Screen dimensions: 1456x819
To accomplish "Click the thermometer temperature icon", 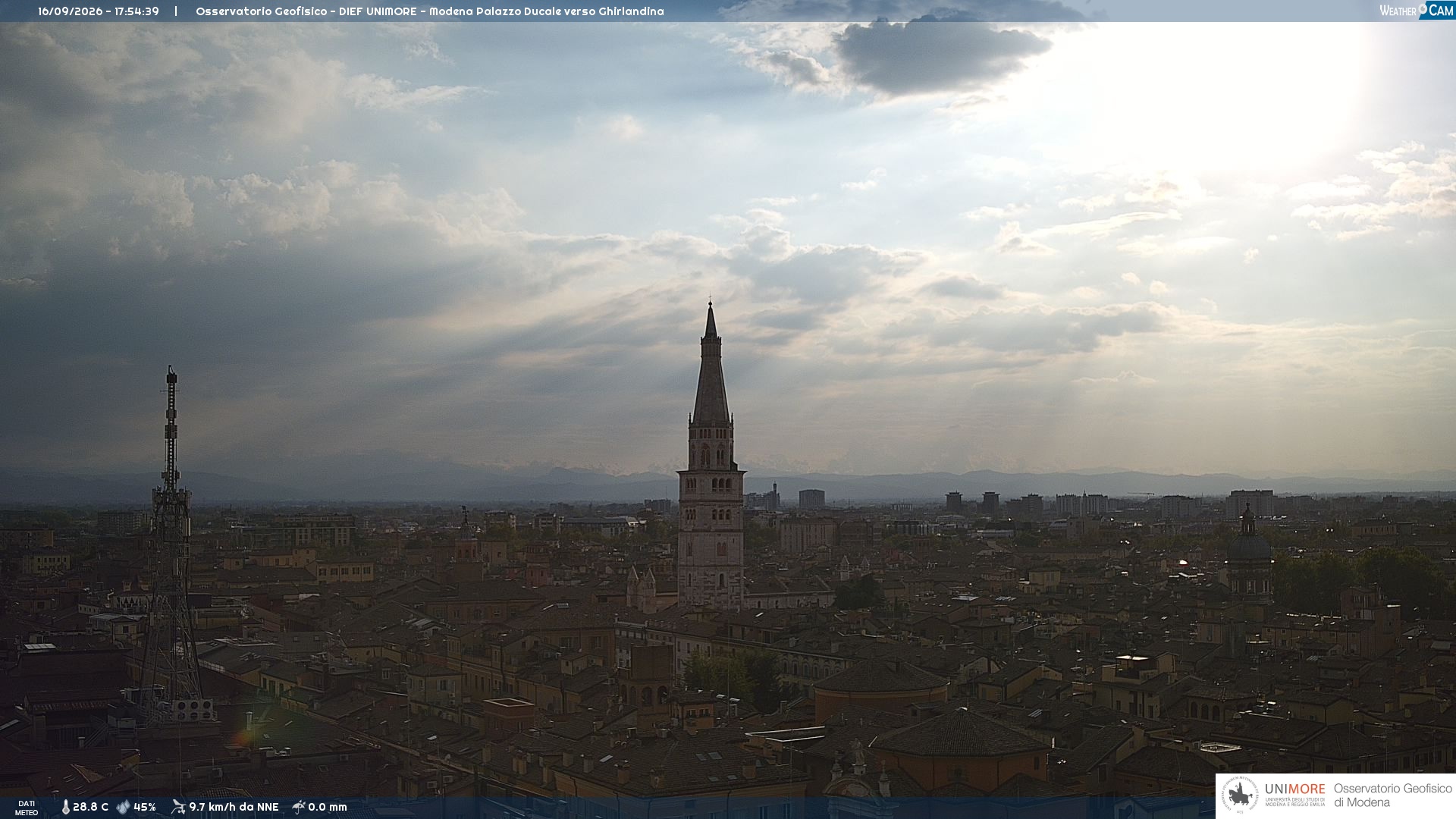I will 65,808.
